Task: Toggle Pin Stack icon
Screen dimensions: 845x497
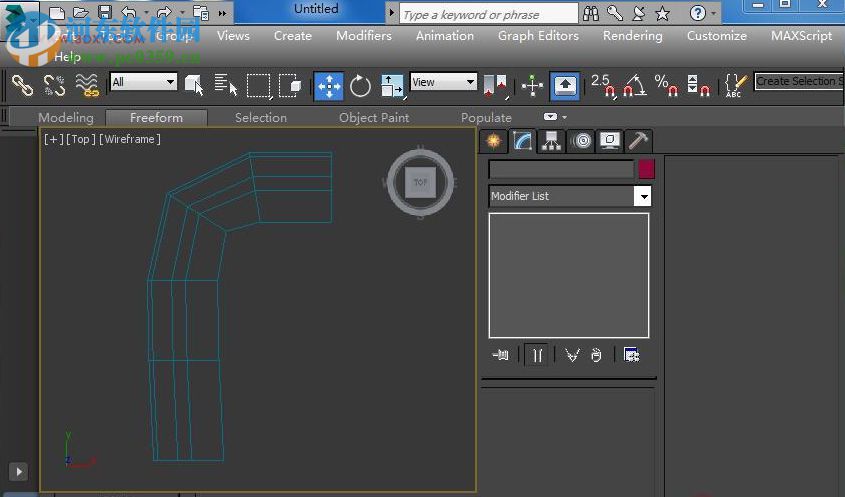Action: click(500, 355)
